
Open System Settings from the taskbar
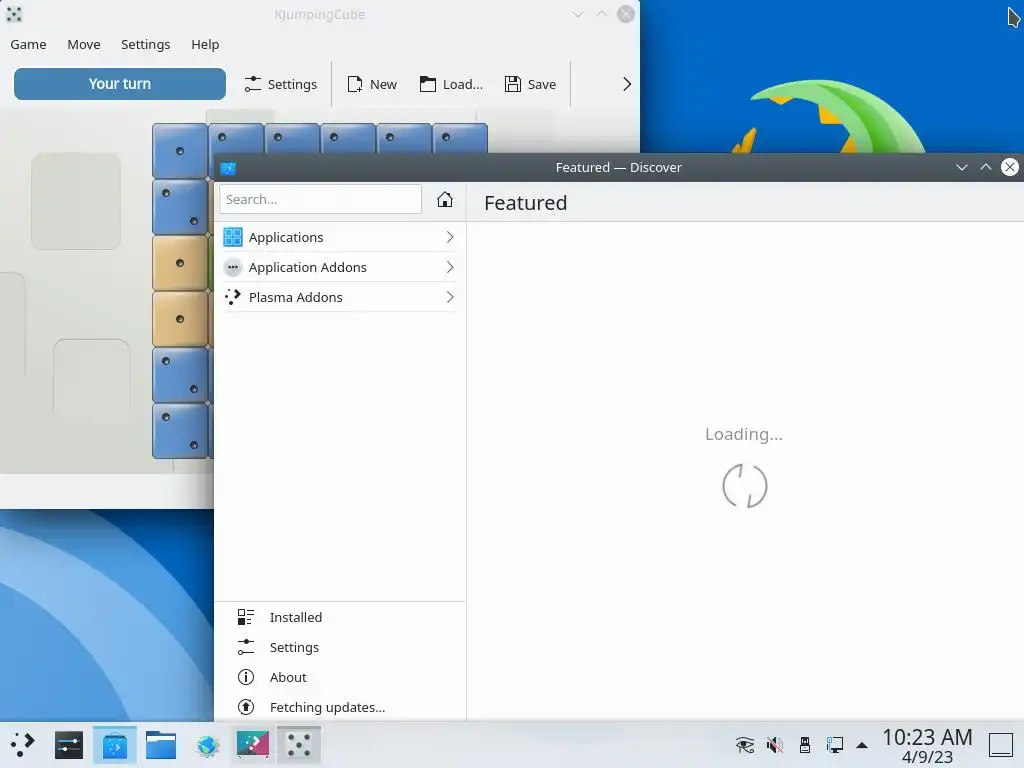point(69,744)
